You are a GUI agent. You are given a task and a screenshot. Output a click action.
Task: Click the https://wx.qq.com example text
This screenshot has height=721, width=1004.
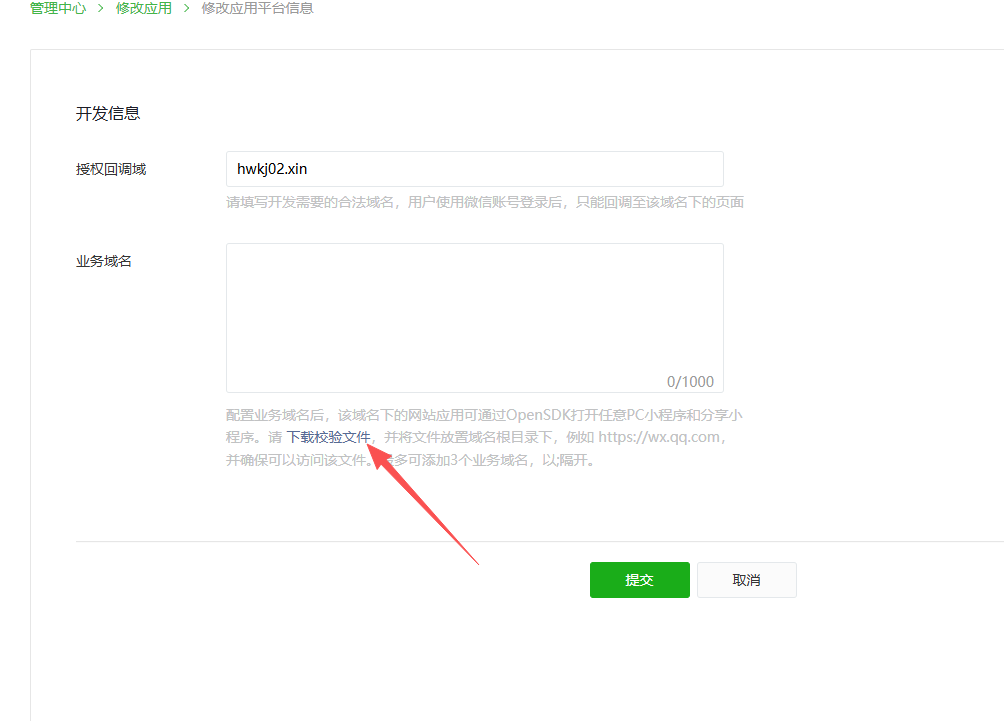click(659, 437)
